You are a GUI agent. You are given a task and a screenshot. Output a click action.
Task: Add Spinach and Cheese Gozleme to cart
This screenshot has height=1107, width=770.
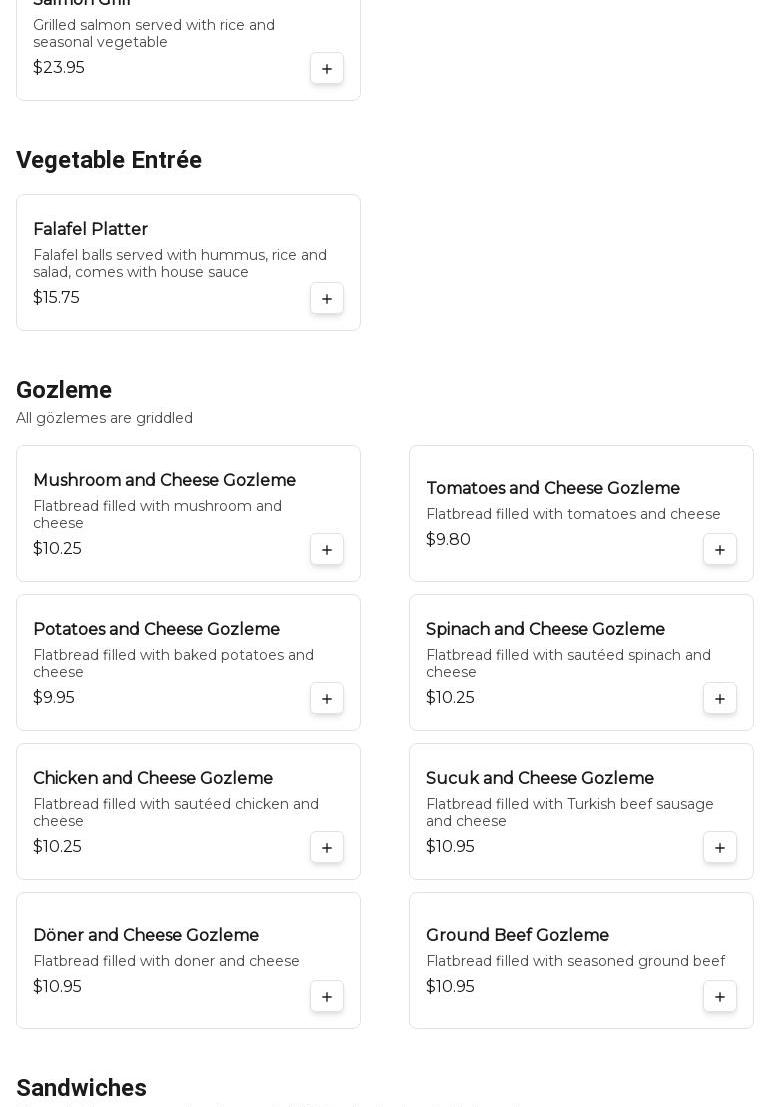[720, 699]
